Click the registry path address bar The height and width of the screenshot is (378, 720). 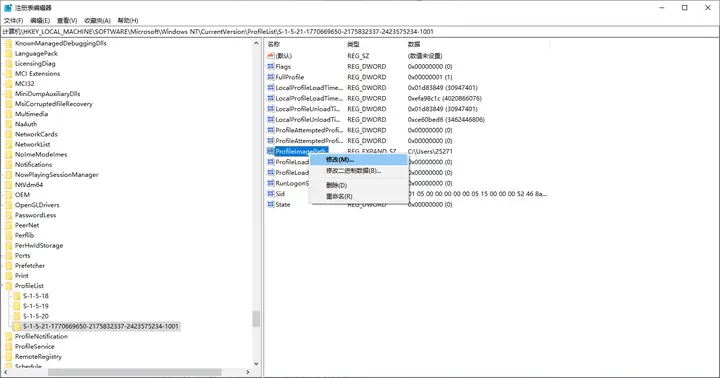(x=360, y=32)
